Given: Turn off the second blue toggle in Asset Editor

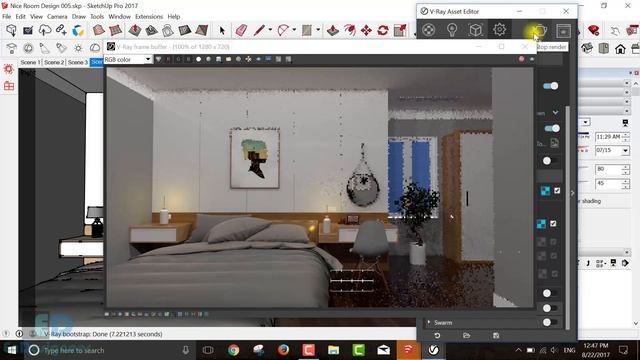Looking at the screenshot, I should [552, 129].
